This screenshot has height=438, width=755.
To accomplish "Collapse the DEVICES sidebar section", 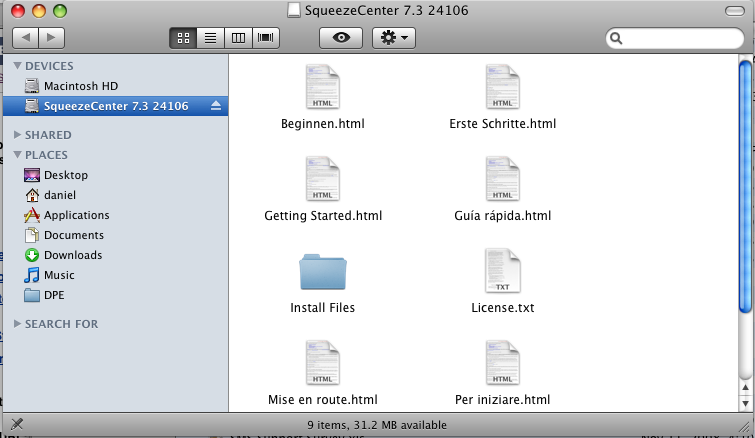I will 17,66.
